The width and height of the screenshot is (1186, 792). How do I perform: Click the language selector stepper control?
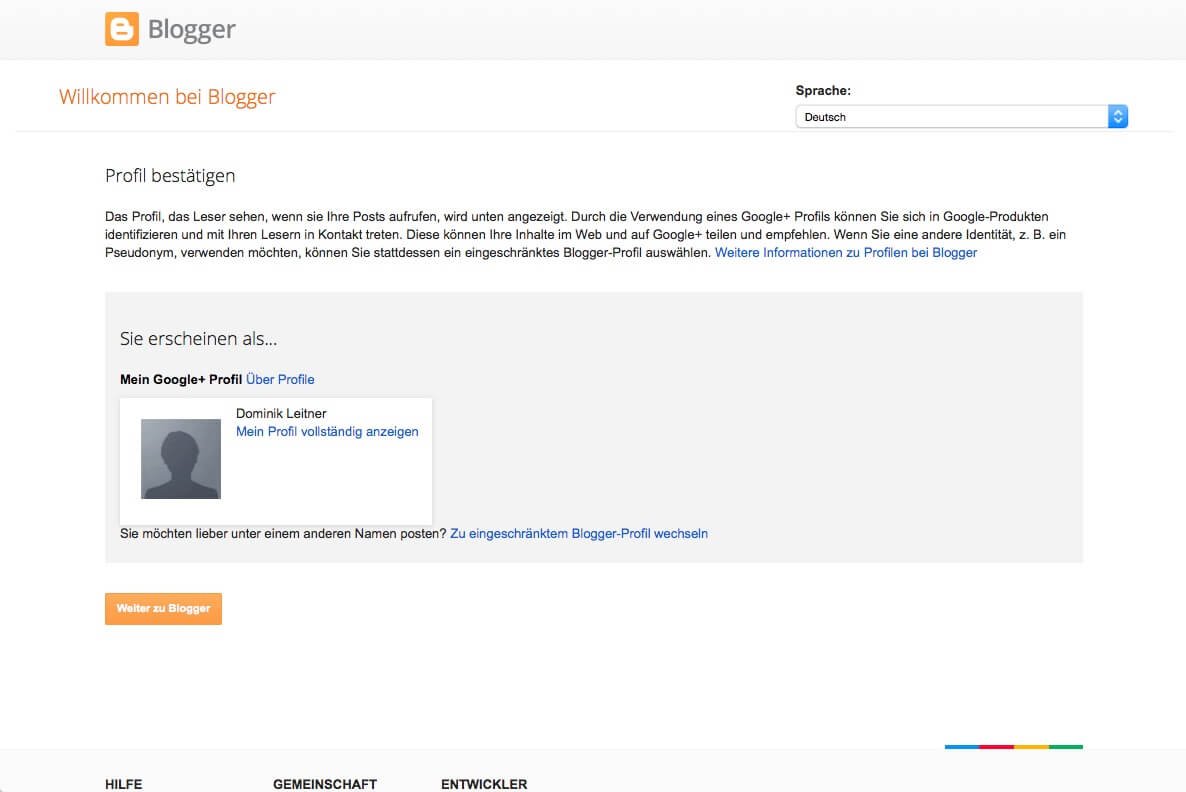[x=1117, y=116]
